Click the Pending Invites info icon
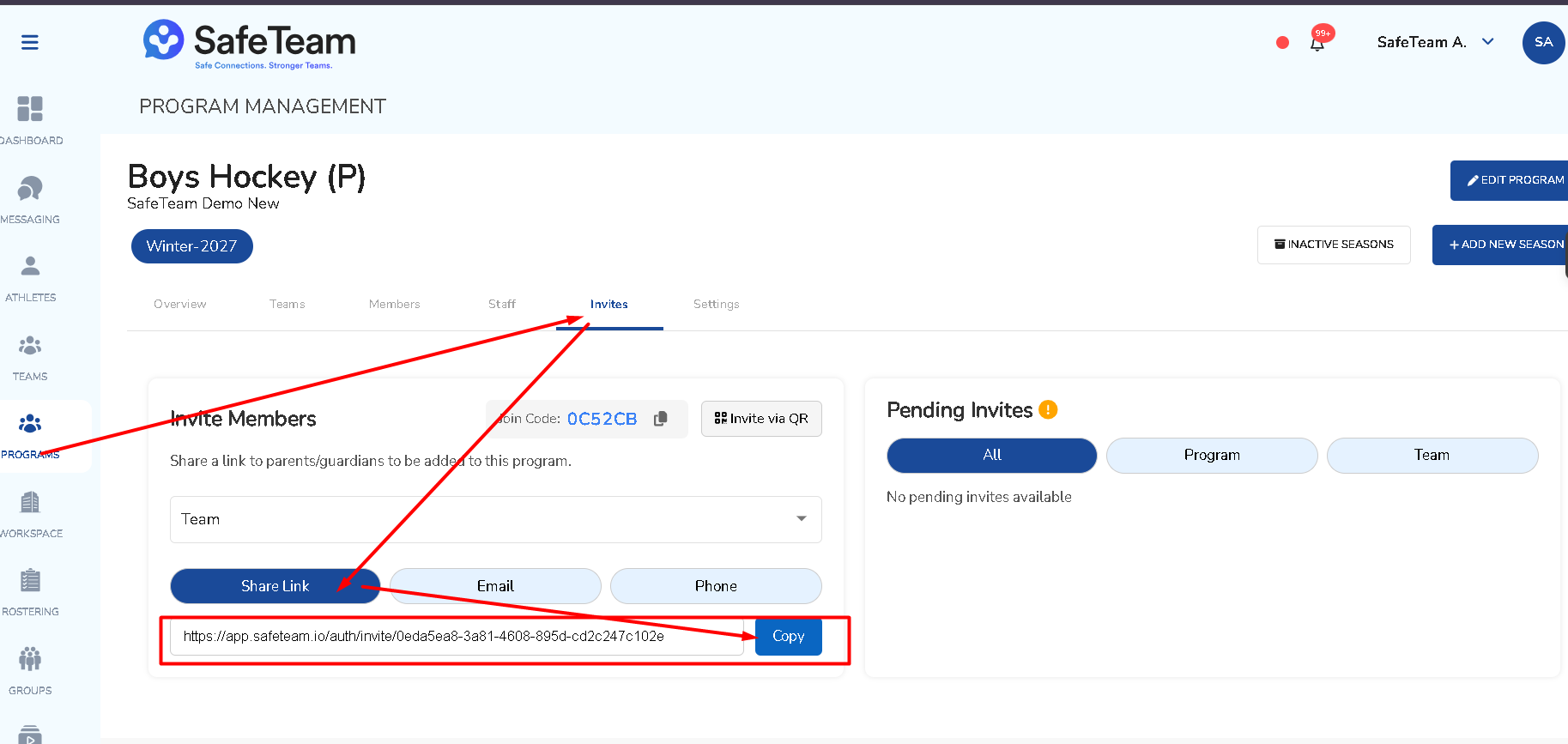1568x744 pixels. coord(1048,410)
